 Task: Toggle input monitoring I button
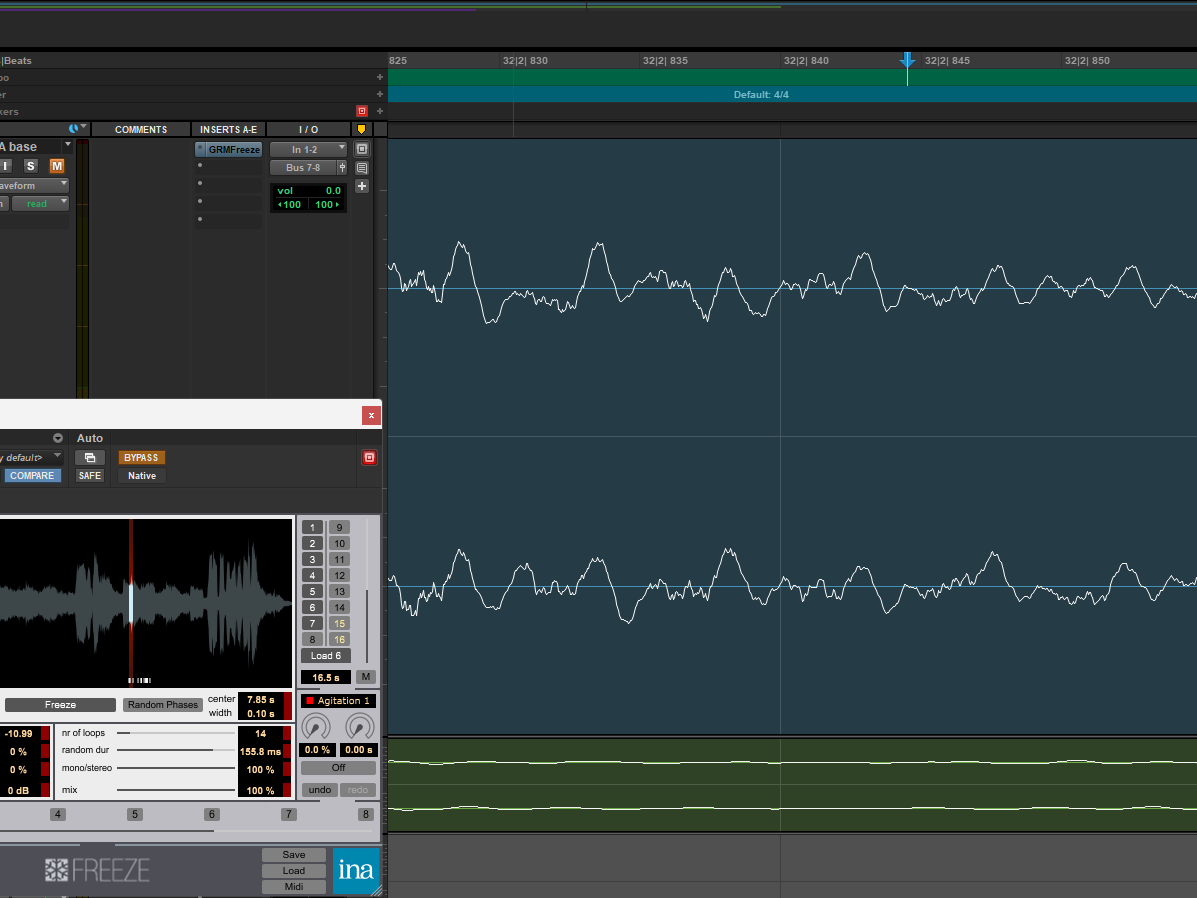[x=5, y=166]
